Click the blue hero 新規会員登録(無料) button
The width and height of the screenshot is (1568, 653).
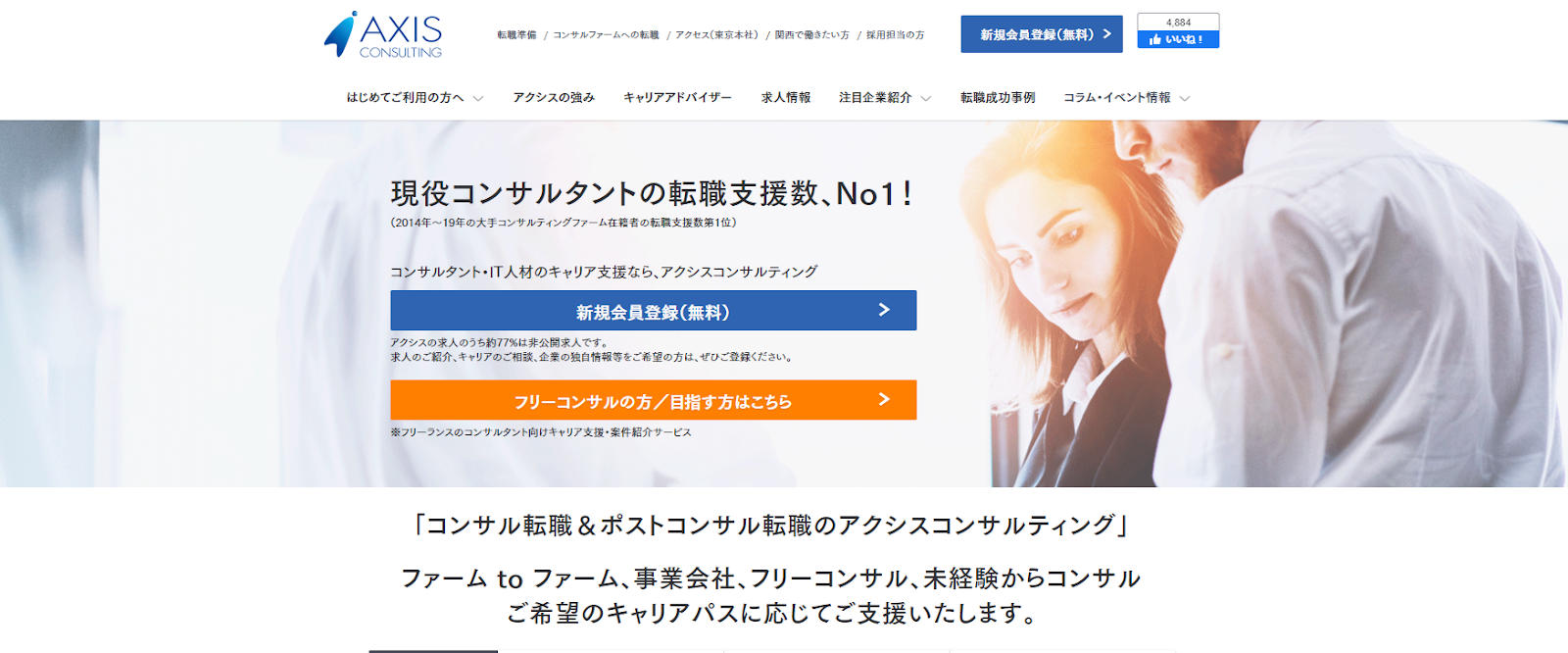click(x=654, y=311)
